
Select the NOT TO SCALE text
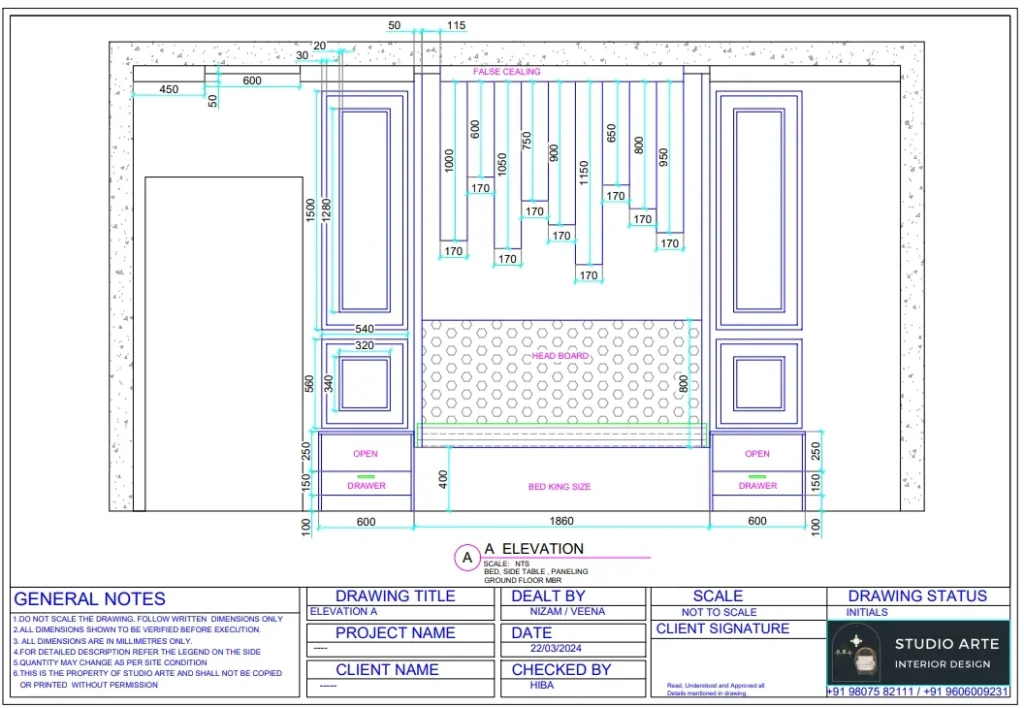pyautogui.click(x=719, y=612)
